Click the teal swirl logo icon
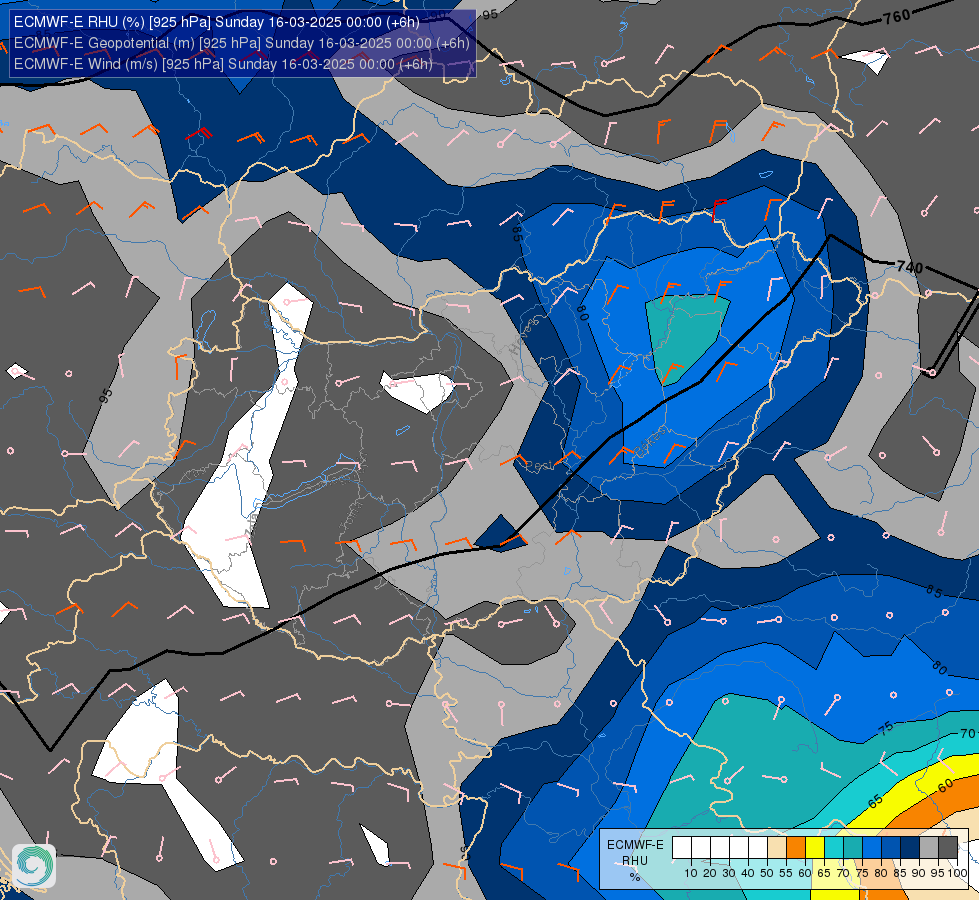 click(34, 866)
